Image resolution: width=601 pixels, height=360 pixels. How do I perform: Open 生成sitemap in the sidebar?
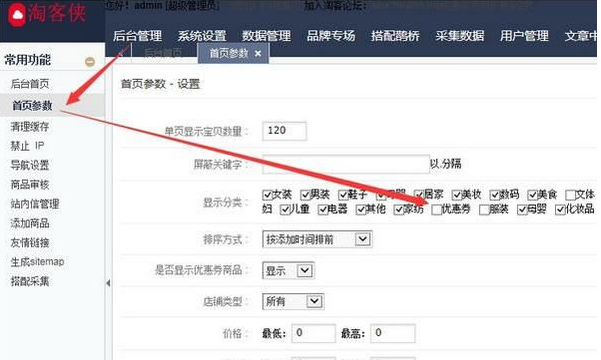click(37, 262)
